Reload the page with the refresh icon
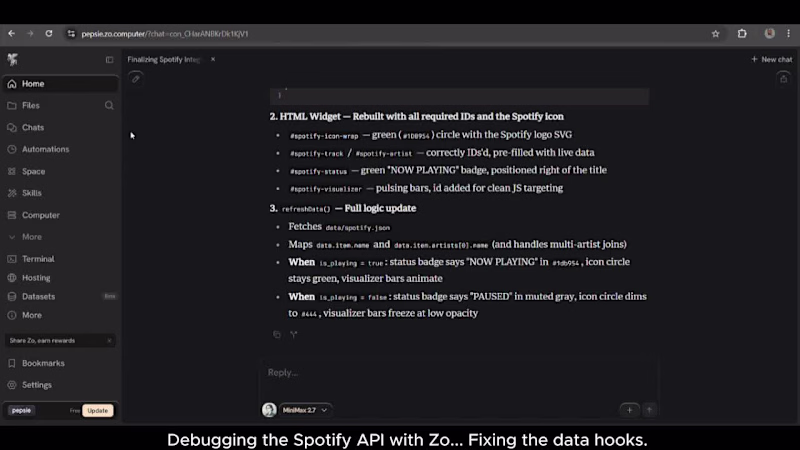The image size is (800, 450). pos(48,34)
